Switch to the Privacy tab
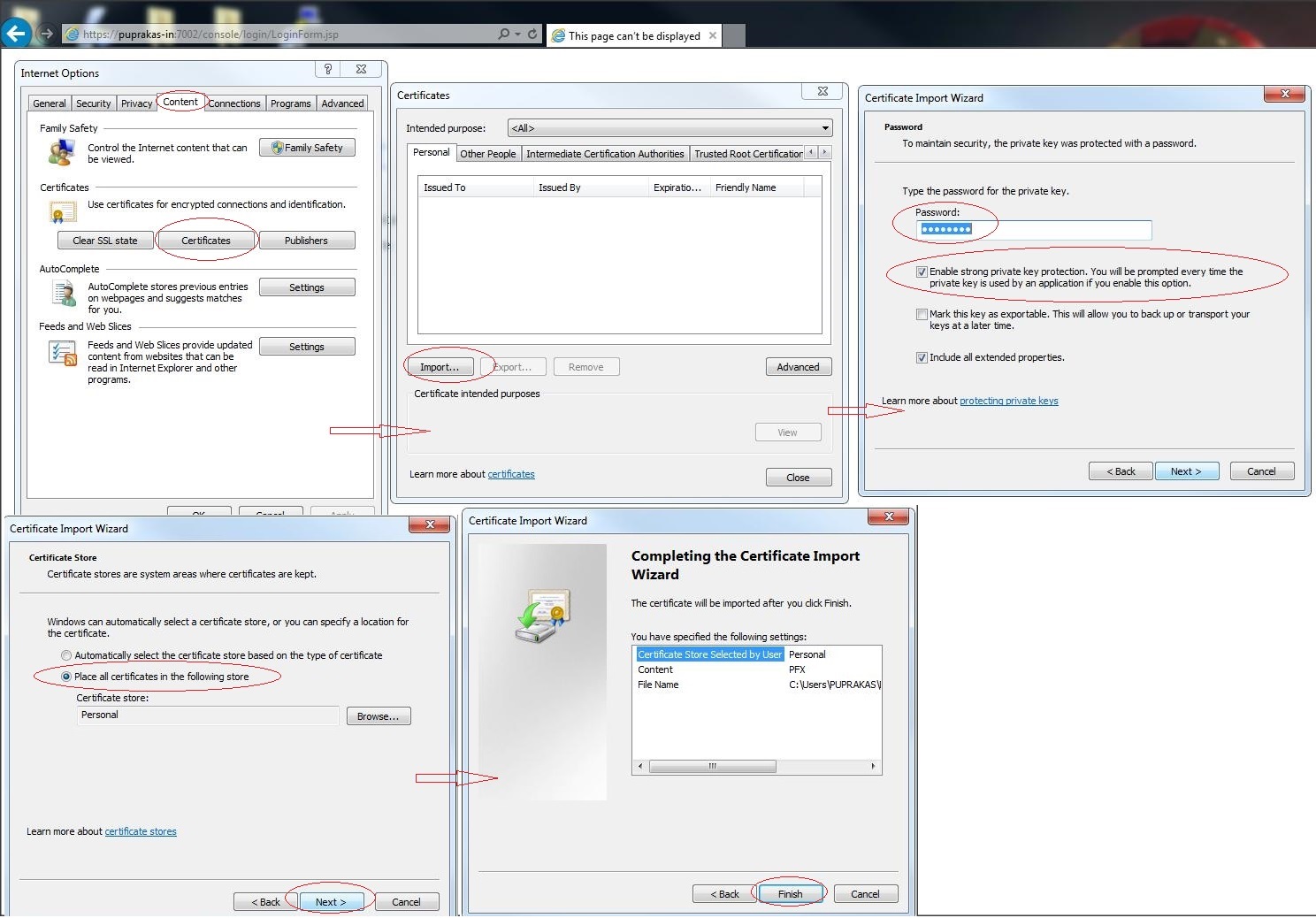1316x918 pixels. (137, 103)
